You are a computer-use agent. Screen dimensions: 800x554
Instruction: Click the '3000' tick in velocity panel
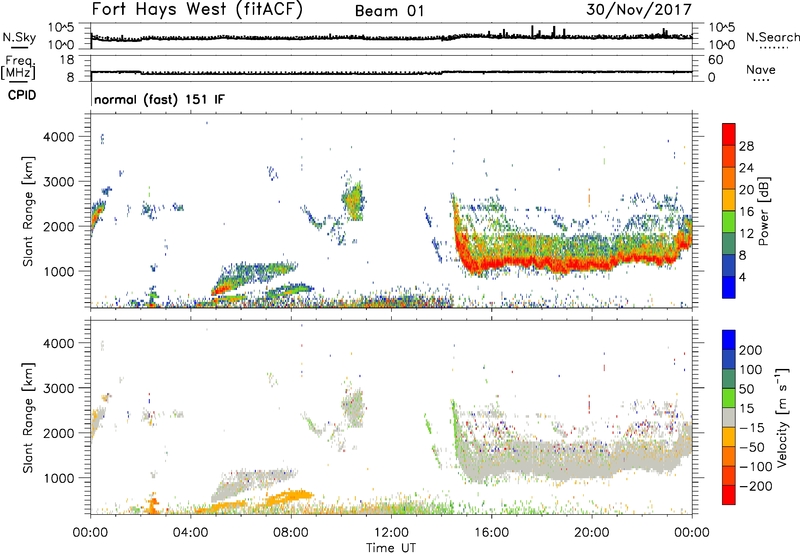coord(58,388)
